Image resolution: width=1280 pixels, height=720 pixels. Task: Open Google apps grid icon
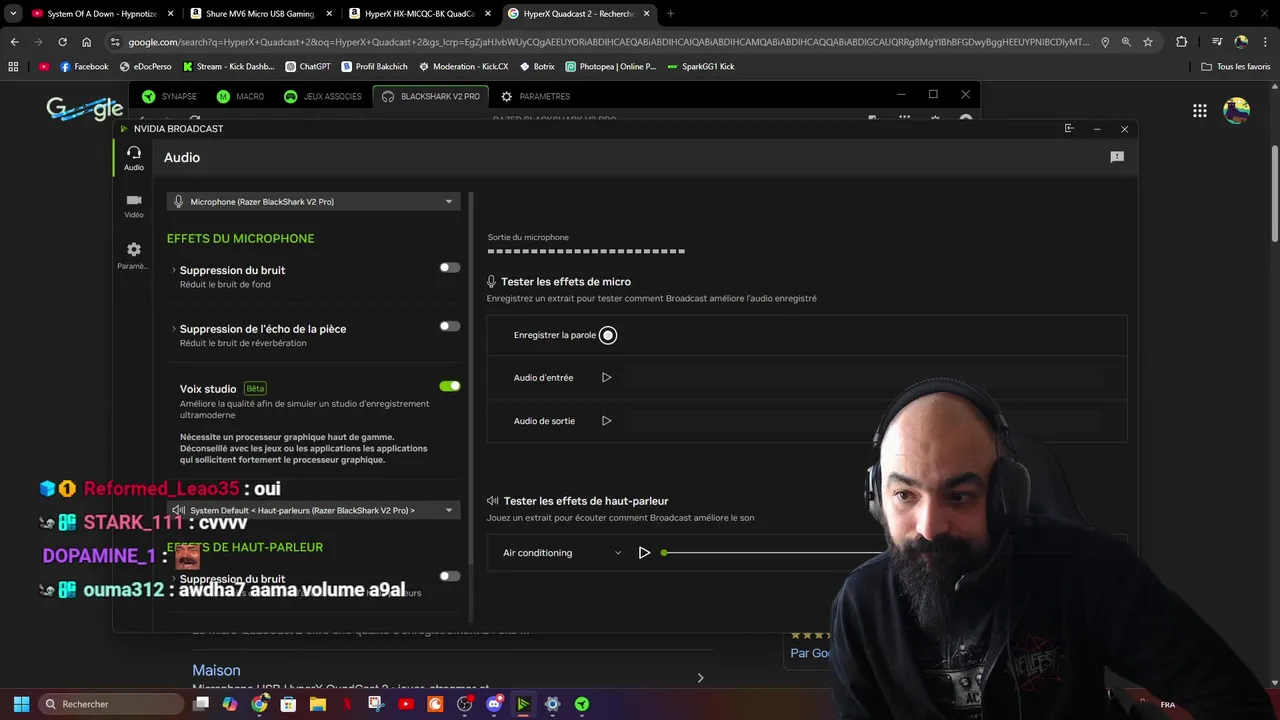click(1200, 111)
